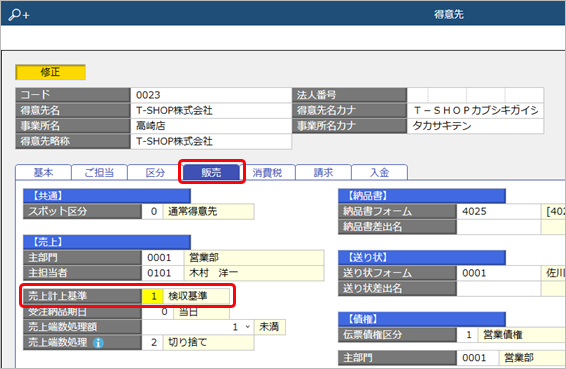Click the 当日 text by 受注納品期日
The height and width of the screenshot is (369, 566).
(189, 312)
